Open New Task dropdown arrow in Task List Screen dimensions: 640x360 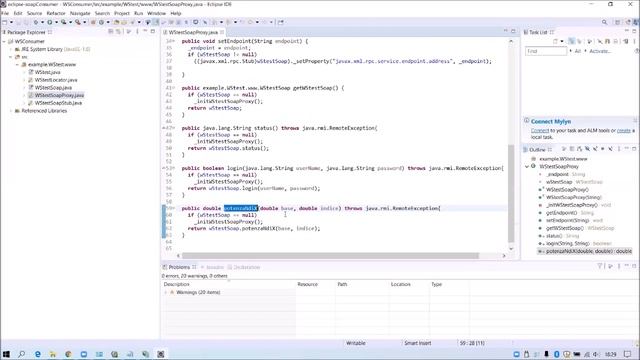click(x=562, y=41)
